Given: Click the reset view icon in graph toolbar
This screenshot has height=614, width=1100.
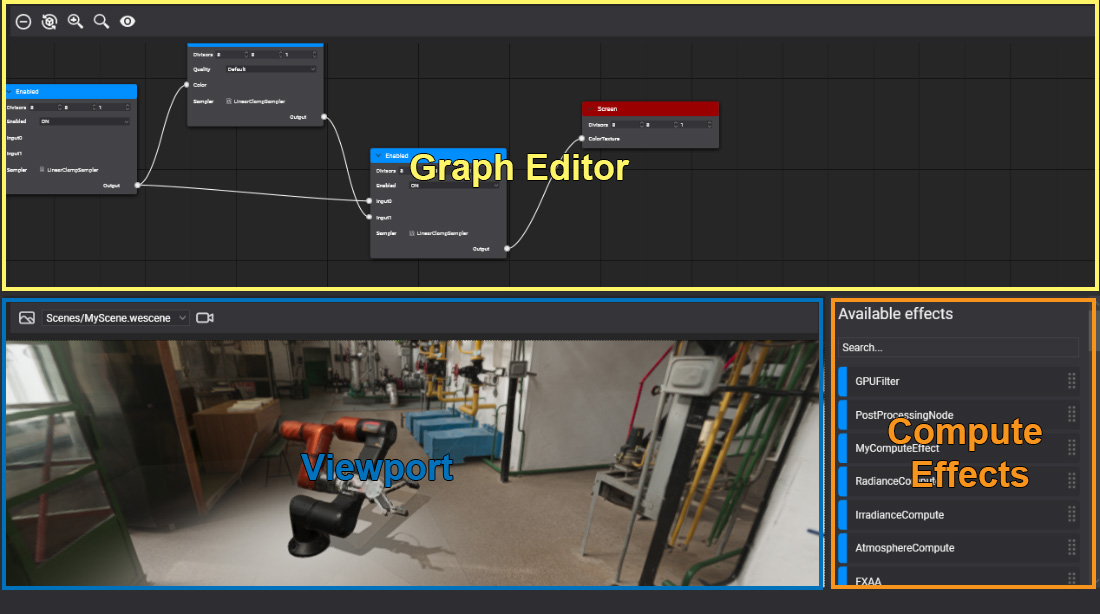Looking at the screenshot, I should click(49, 21).
